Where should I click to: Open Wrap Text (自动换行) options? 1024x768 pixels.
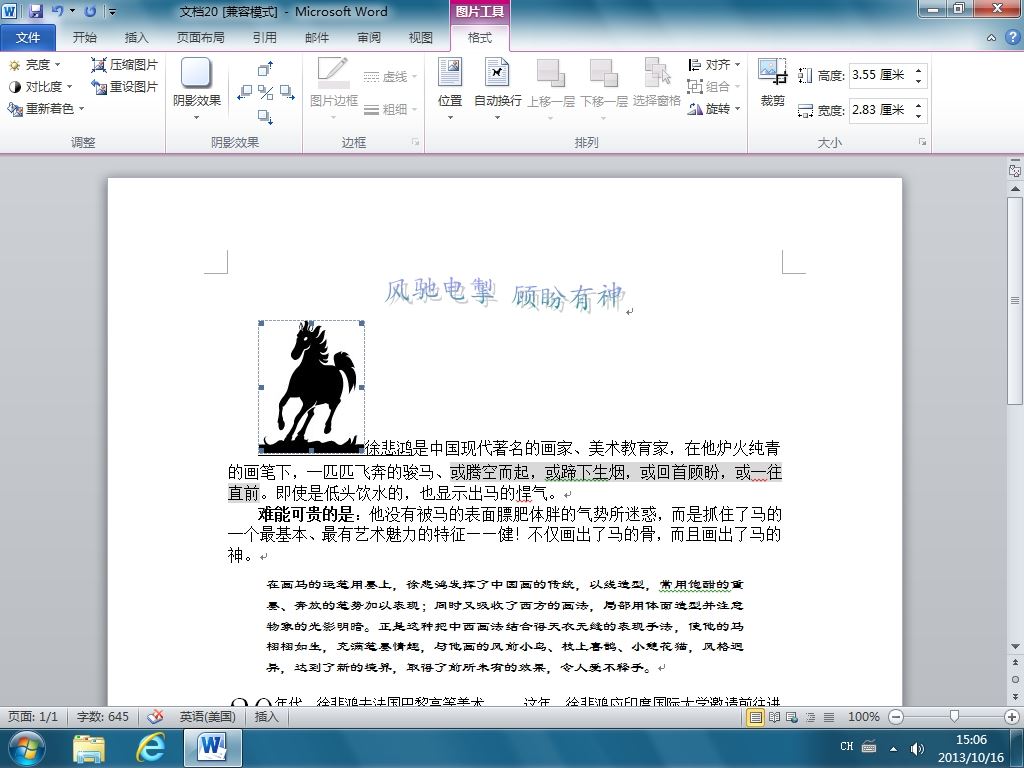498,88
